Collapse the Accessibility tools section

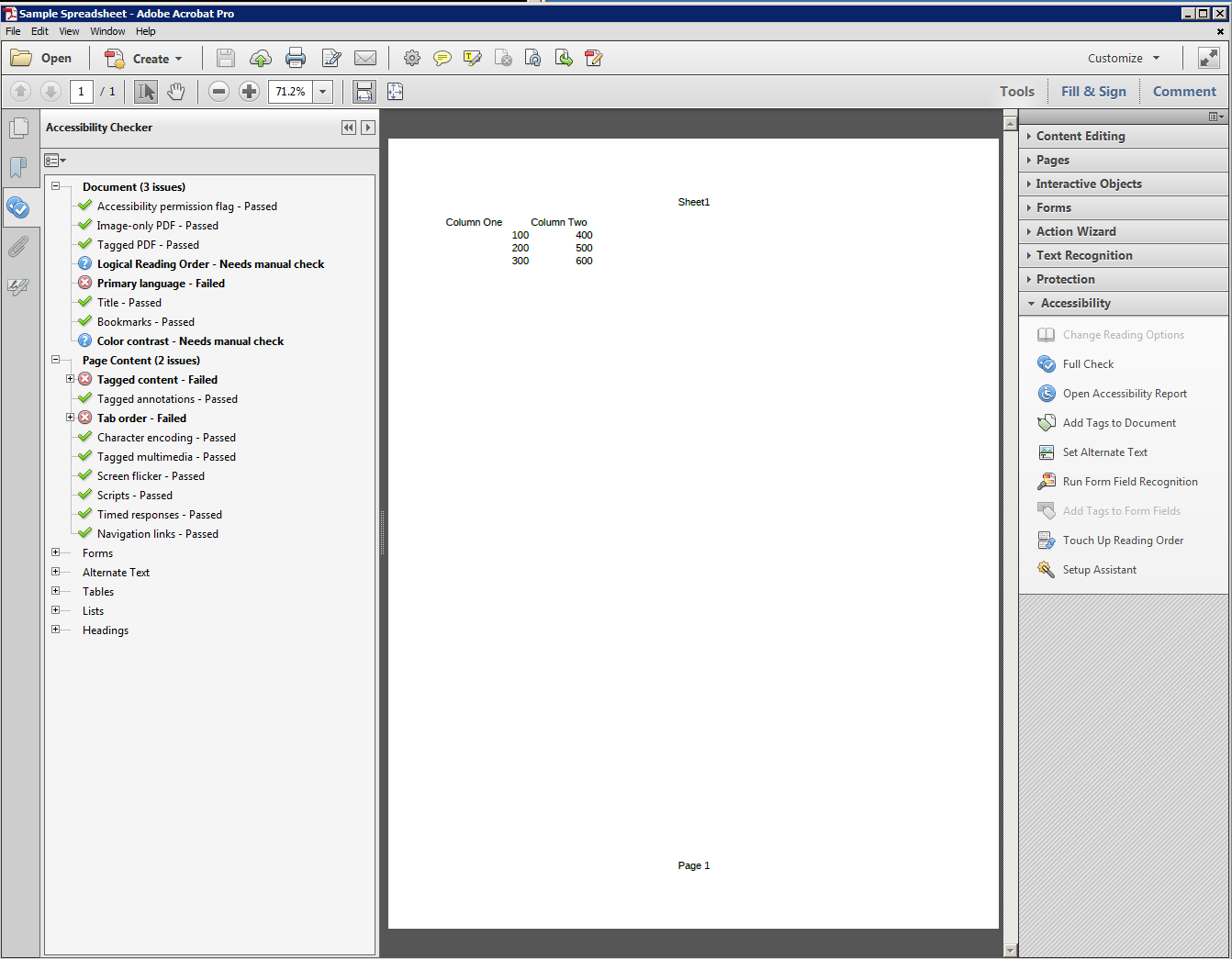pos(1124,303)
